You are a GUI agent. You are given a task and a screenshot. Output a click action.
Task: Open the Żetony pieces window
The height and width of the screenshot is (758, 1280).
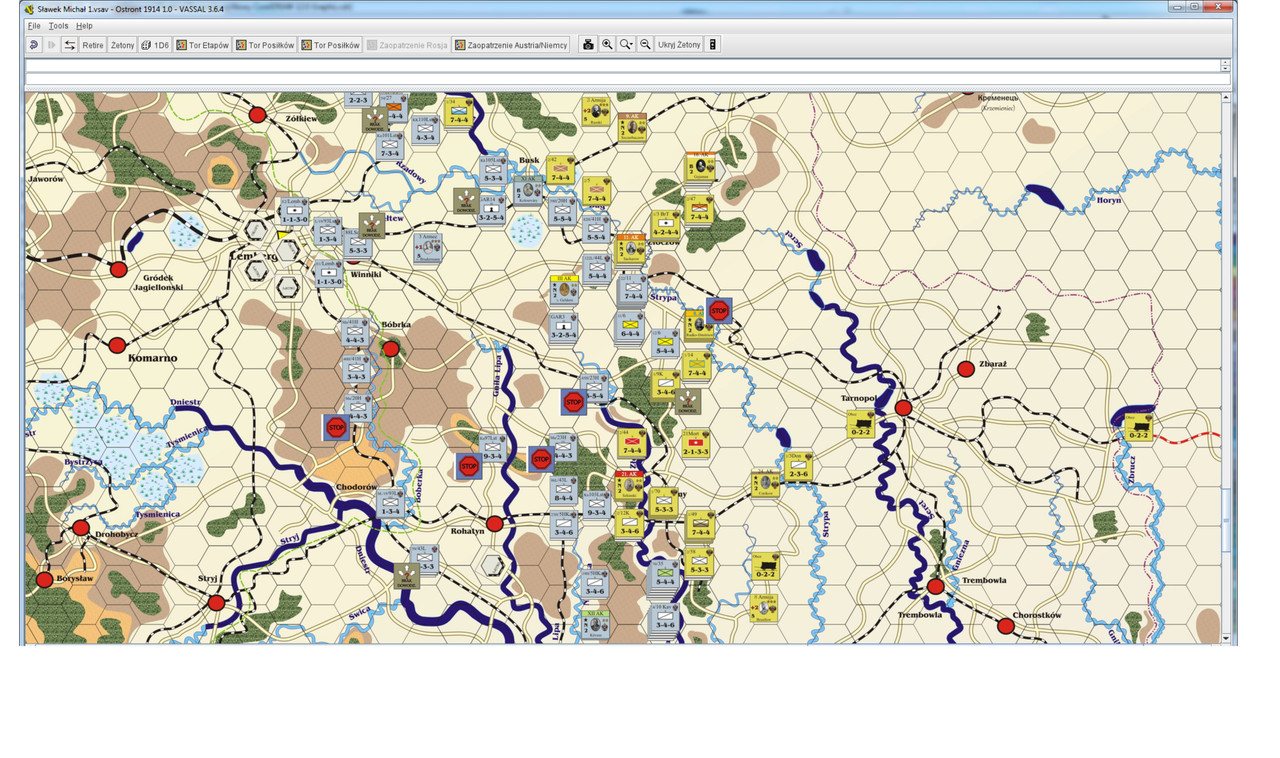tap(122, 45)
